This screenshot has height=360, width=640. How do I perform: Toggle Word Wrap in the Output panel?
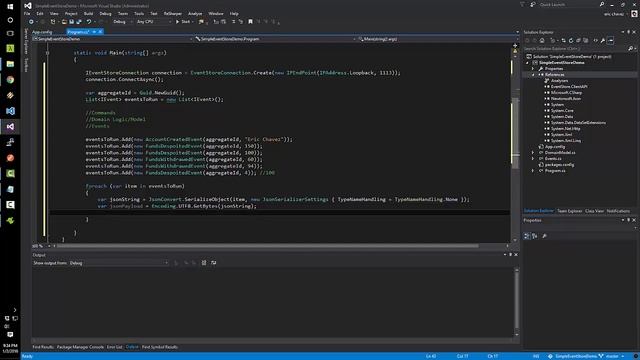213,263
